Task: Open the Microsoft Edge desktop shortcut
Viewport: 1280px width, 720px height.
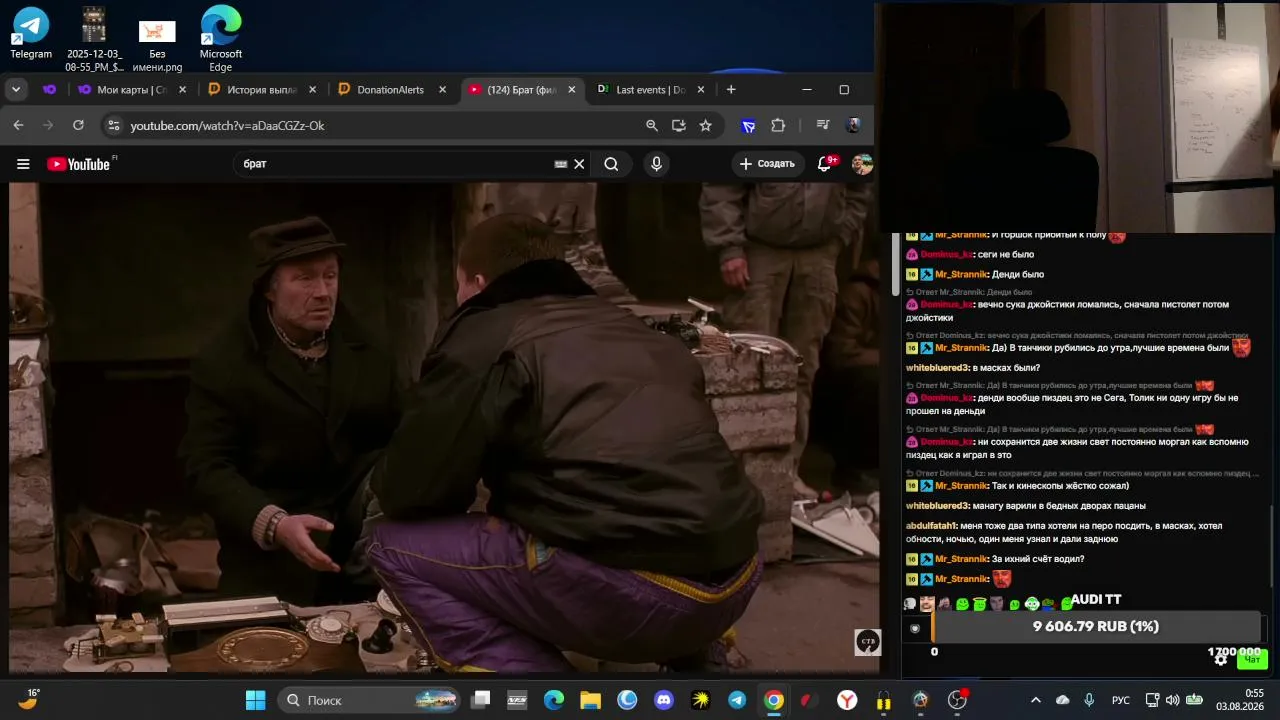Action: tap(220, 40)
